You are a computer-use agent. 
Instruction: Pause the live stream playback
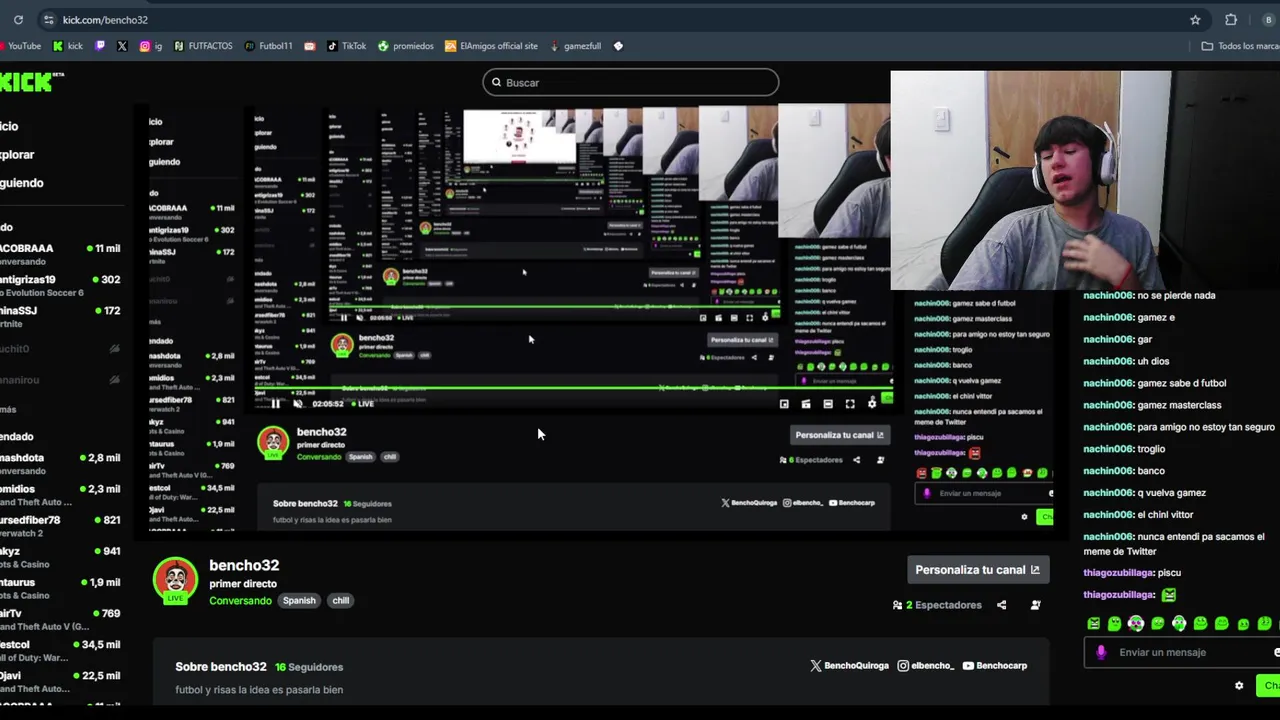coord(276,404)
